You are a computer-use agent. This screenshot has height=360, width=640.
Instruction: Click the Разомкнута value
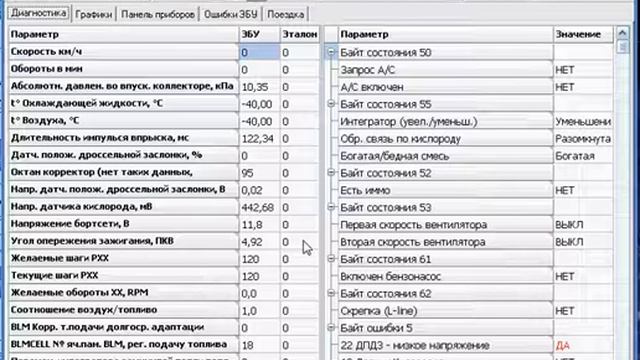click(x=583, y=139)
